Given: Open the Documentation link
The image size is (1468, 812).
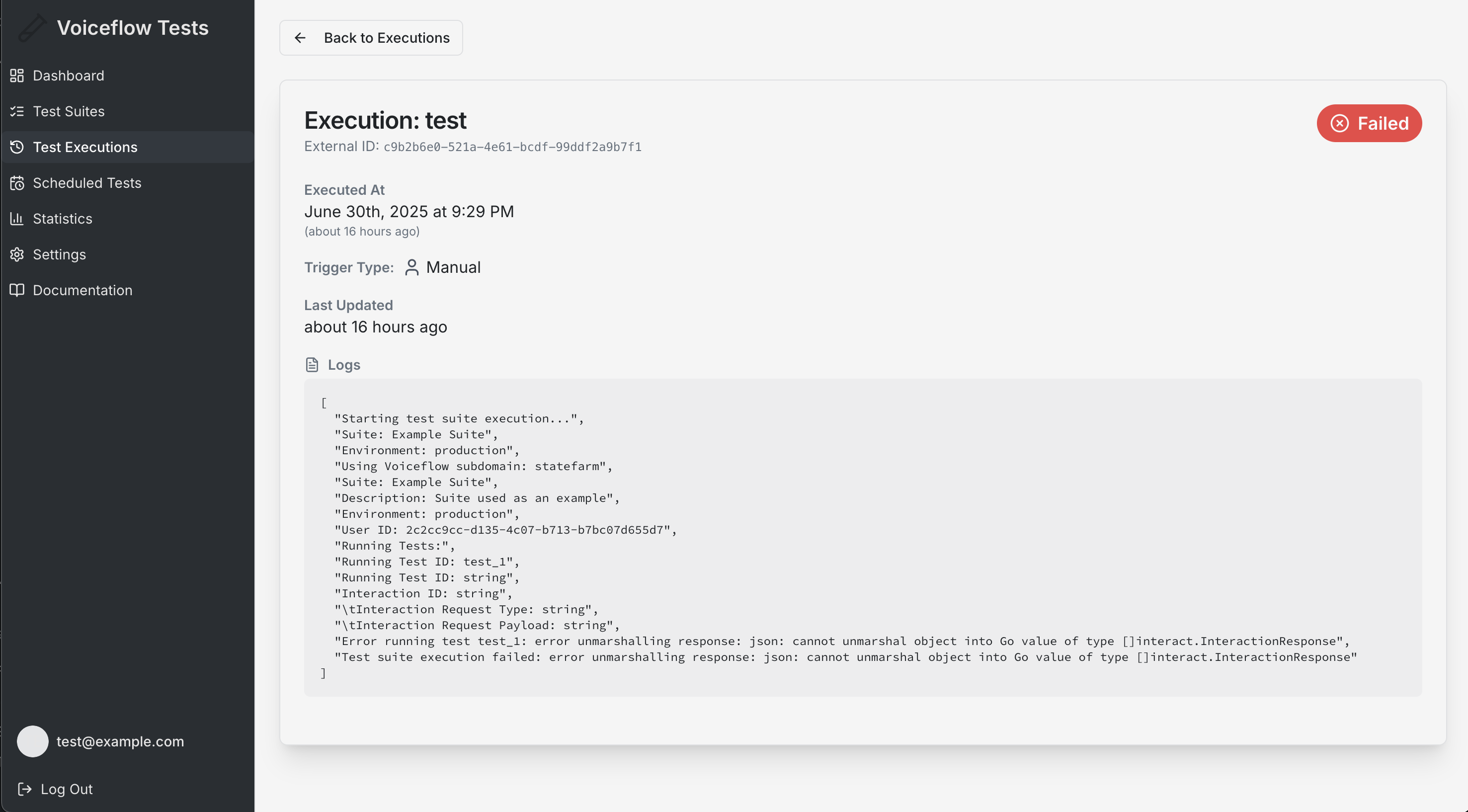Looking at the screenshot, I should (128, 290).
